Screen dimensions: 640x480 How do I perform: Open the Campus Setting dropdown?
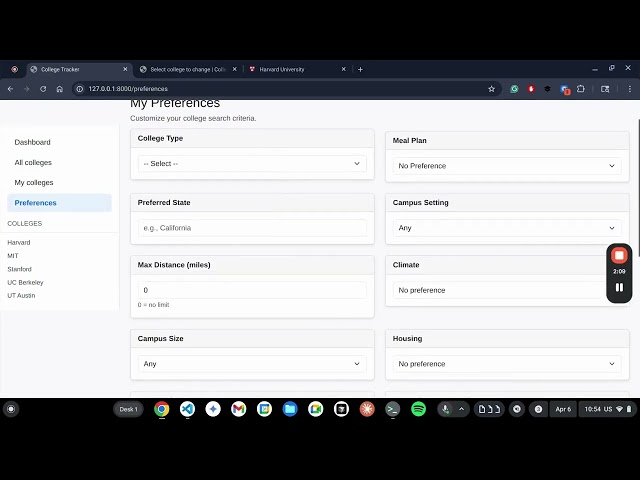507,228
